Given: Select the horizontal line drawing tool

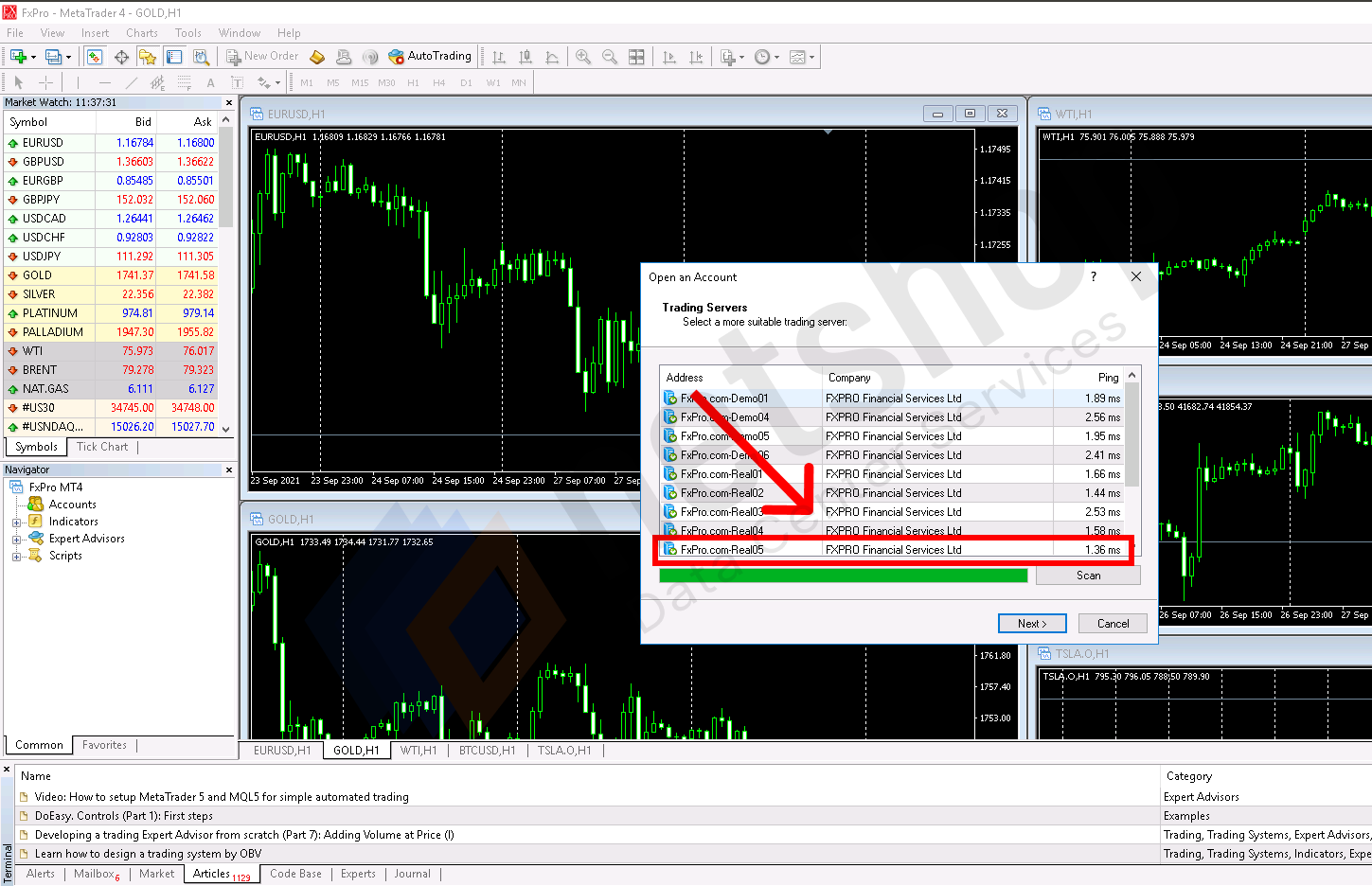Looking at the screenshot, I should (x=104, y=82).
